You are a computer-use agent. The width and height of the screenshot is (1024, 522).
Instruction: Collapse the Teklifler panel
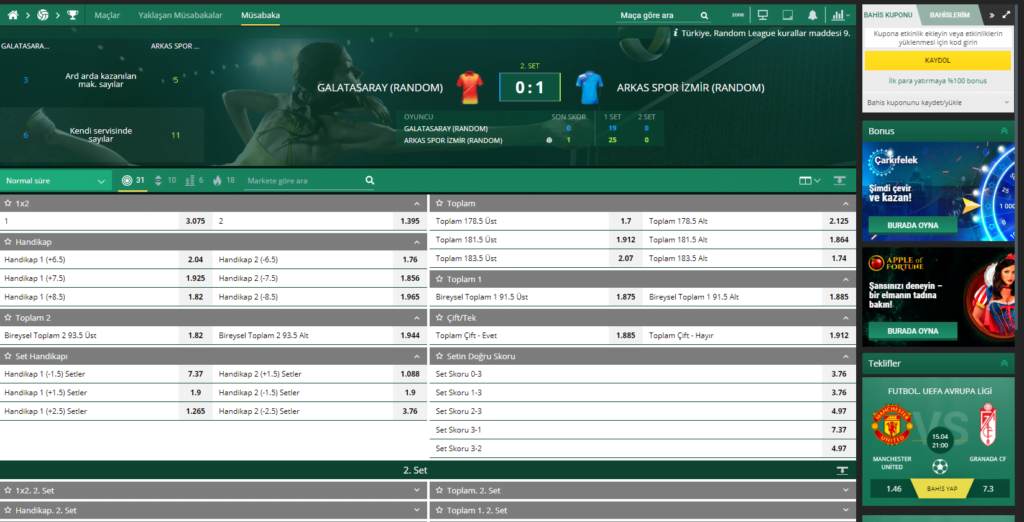point(1004,363)
